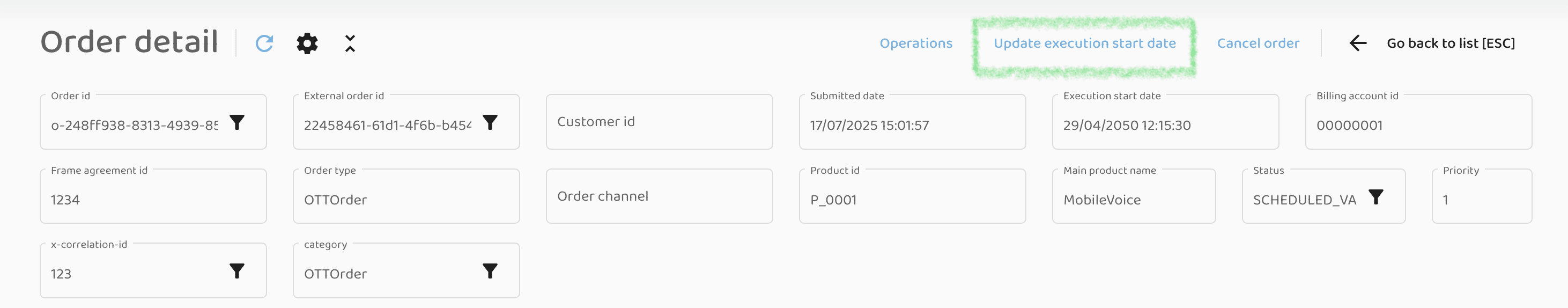The image size is (1568, 308).
Task: Open settings via the gear icon
Action: (307, 43)
